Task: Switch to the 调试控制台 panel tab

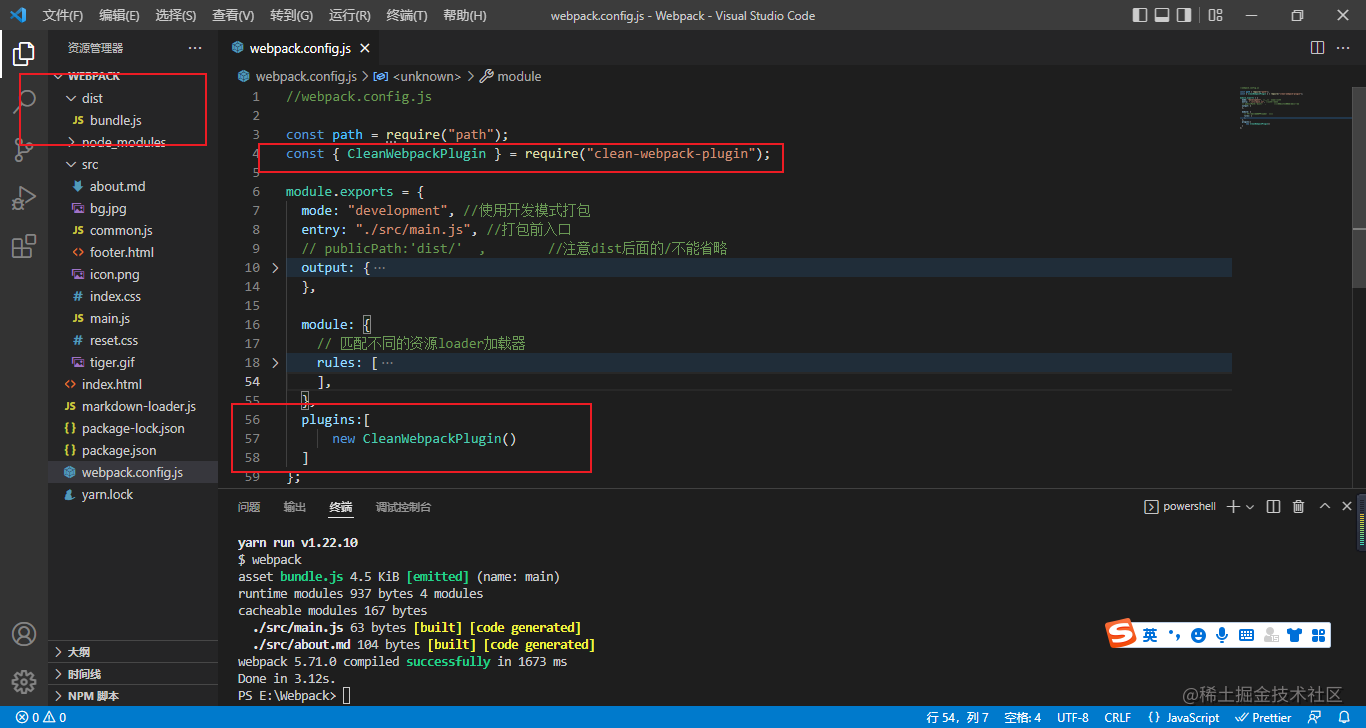Action: pos(403,507)
